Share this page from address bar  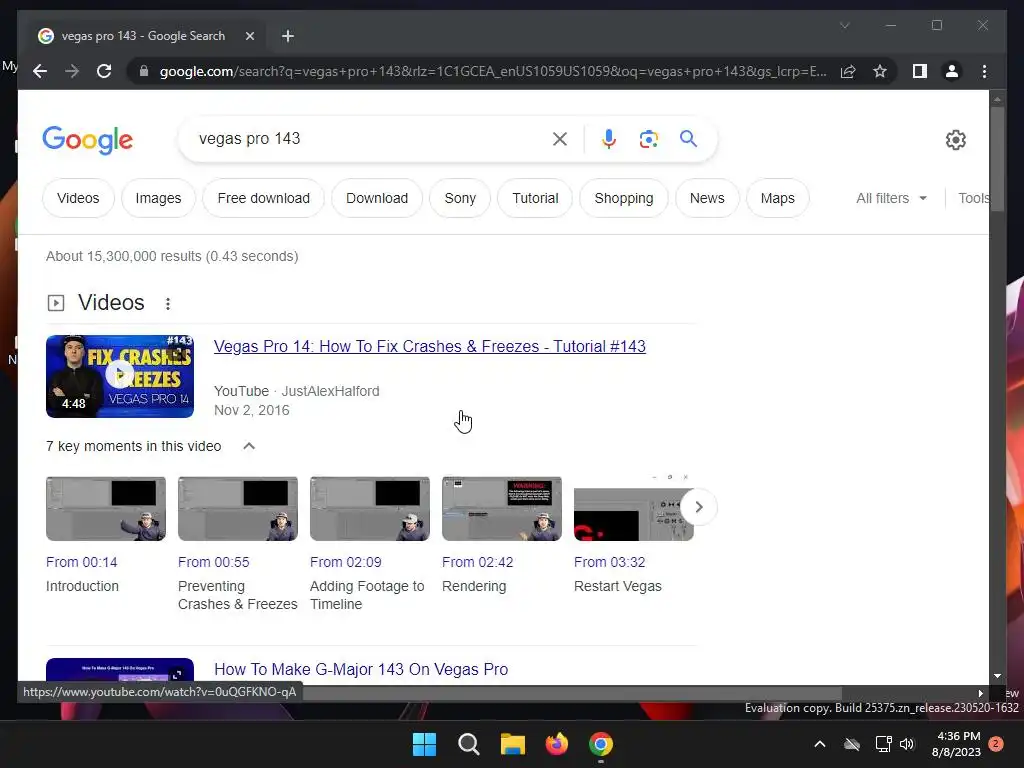(x=848, y=71)
